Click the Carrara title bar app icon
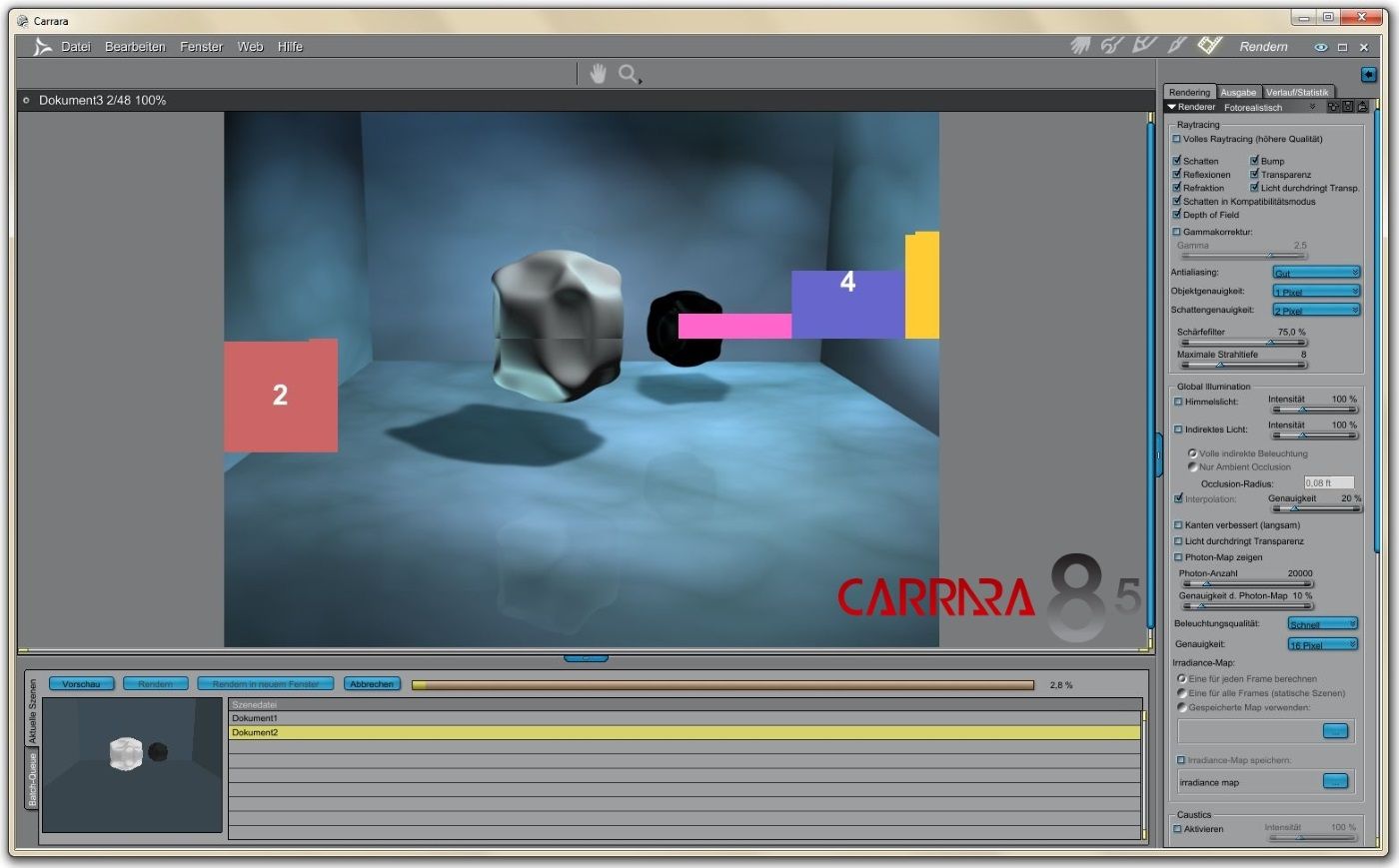Image resolution: width=1399 pixels, height=868 pixels. [x=23, y=20]
